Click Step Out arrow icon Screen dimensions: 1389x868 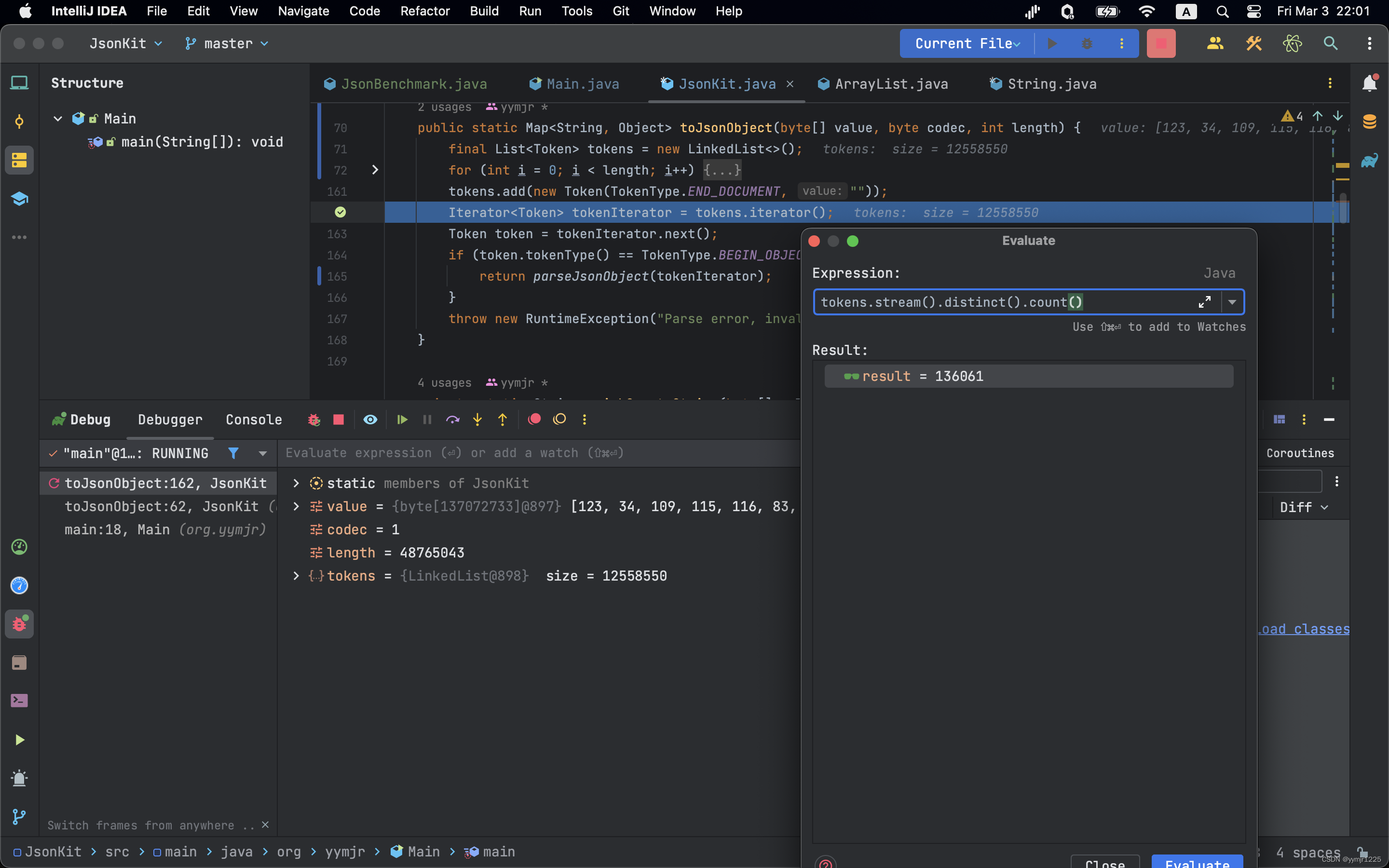503,420
